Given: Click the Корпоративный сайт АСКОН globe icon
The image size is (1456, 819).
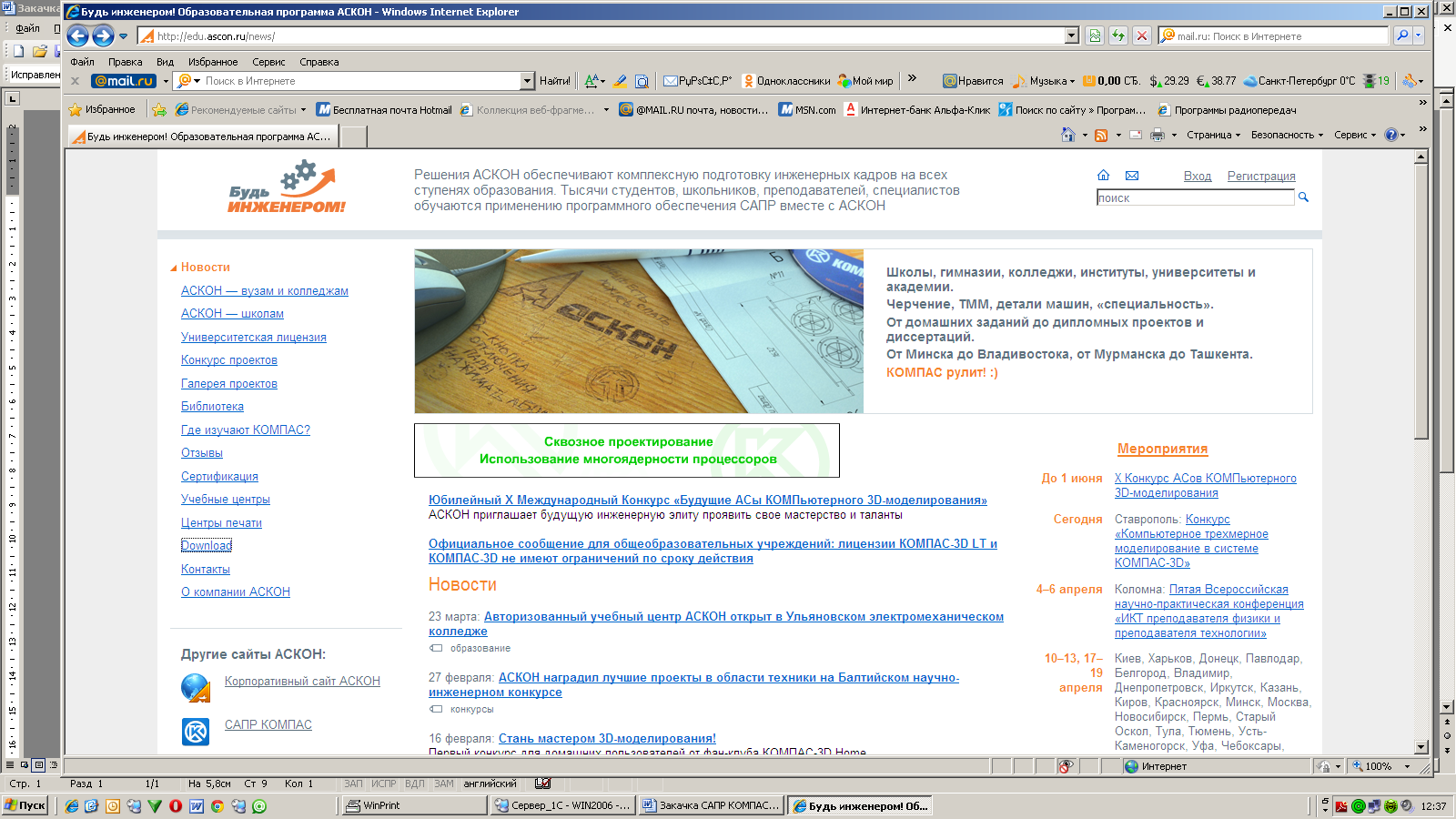Looking at the screenshot, I should (x=196, y=688).
